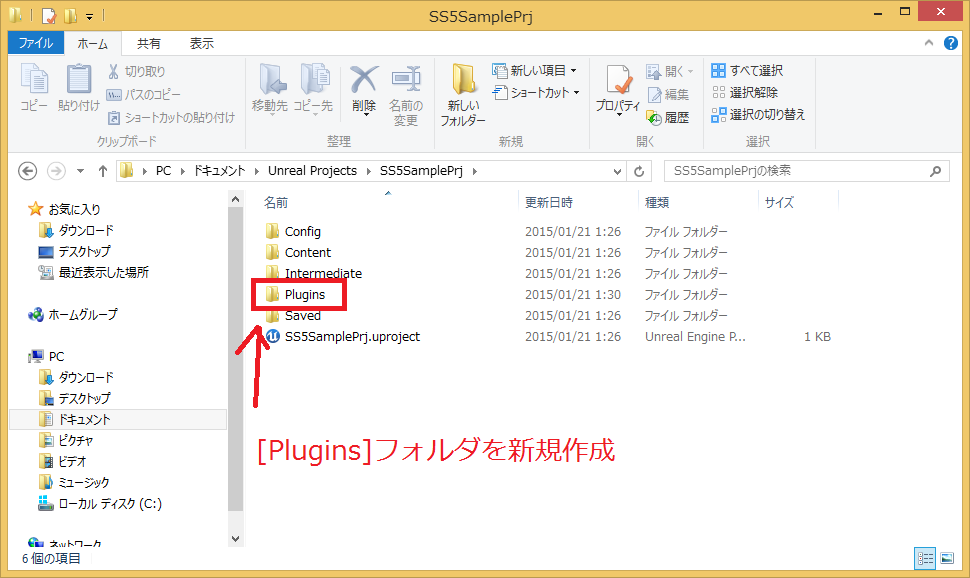Click SS5SamplePrj in address breadcrumb
Viewport: 970px width, 578px height.
(x=421, y=171)
